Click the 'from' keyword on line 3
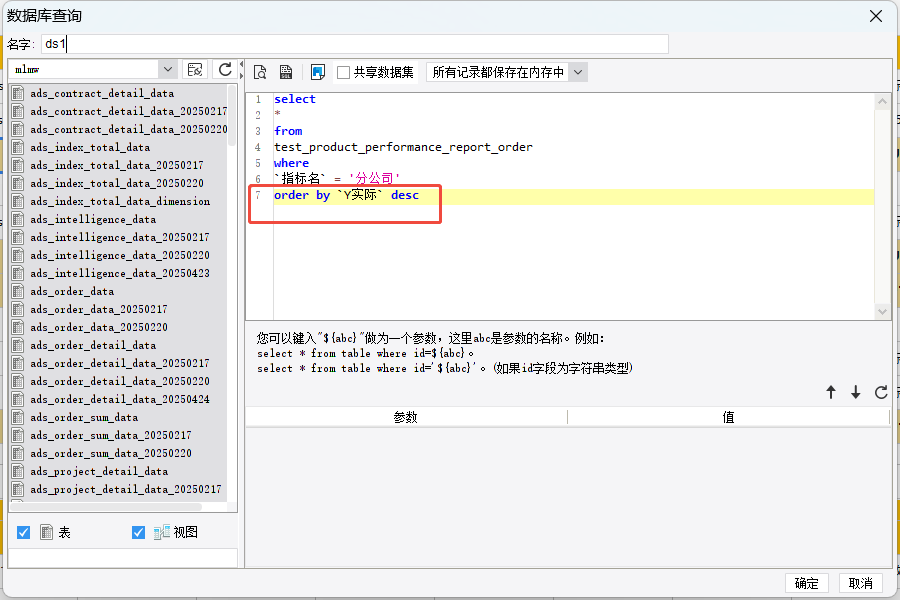 point(288,131)
